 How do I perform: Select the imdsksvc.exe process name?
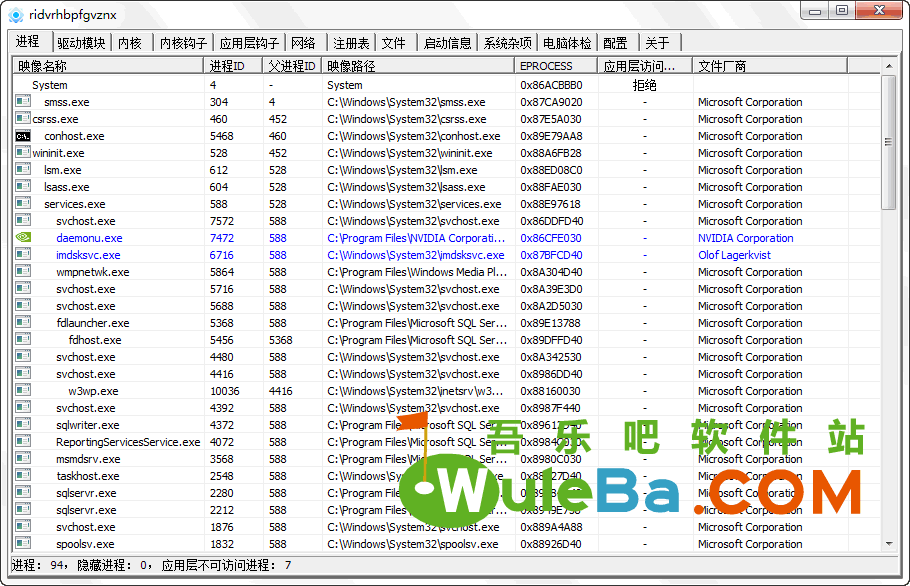pyautogui.click(x=88, y=255)
